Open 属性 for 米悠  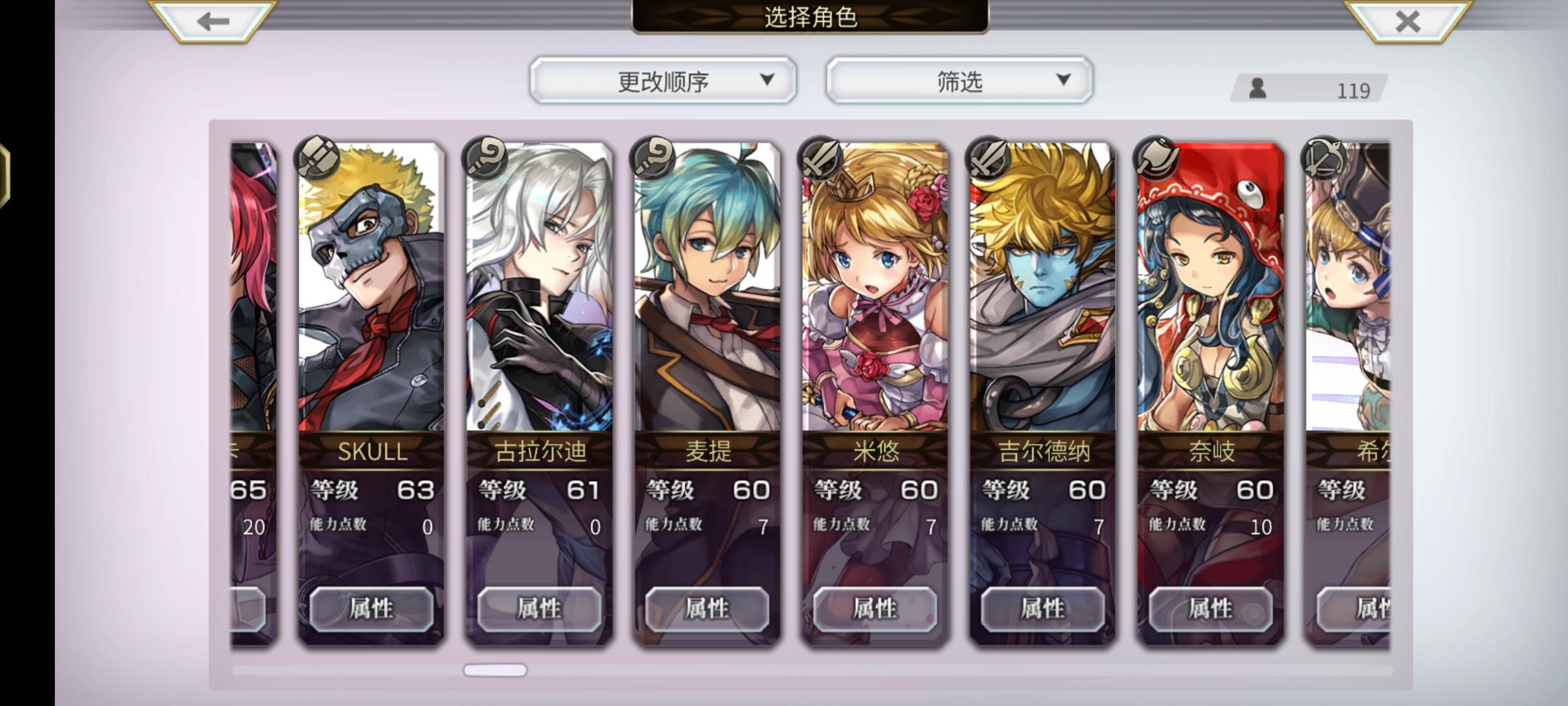click(875, 609)
